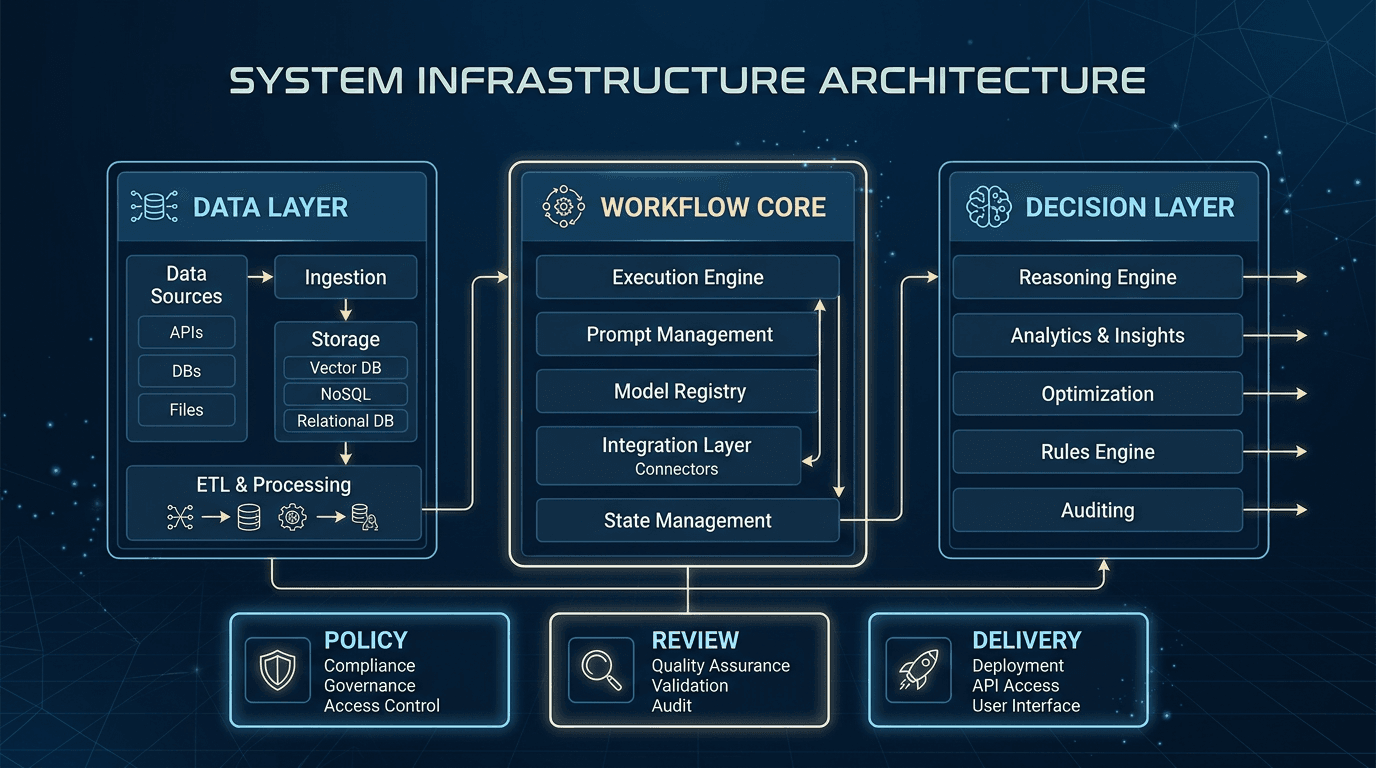Expand the Storage block in Data Layer
The width and height of the screenshot is (1376, 768).
[x=344, y=339]
